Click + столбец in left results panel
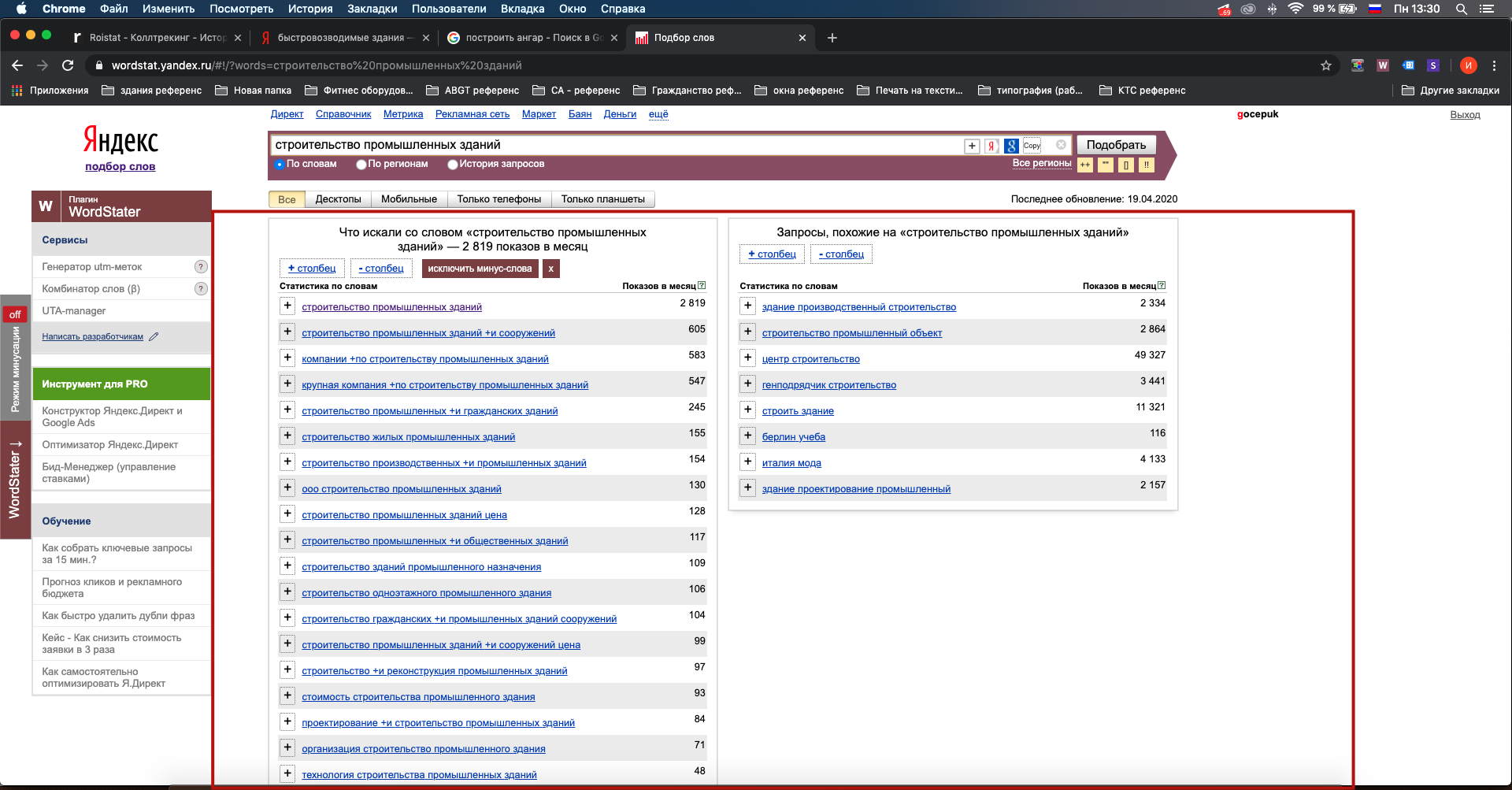Image resolution: width=1512 pixels, height=790 pixels. pos(312,269)
